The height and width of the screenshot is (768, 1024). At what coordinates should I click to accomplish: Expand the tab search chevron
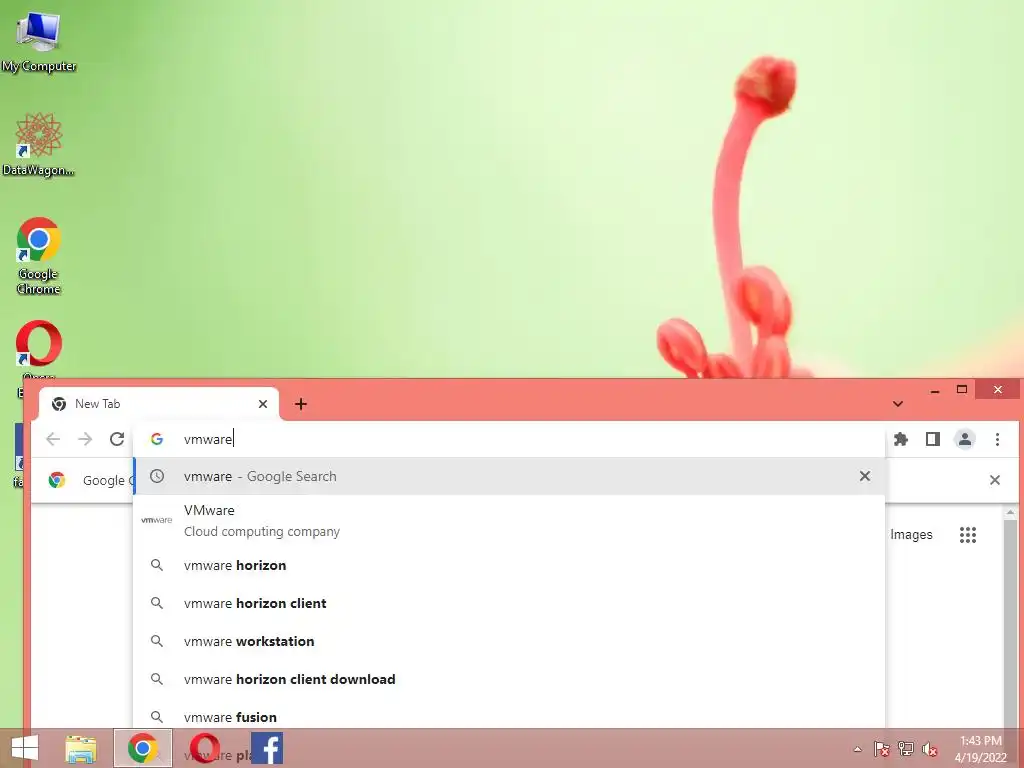[x=898, y=404]
